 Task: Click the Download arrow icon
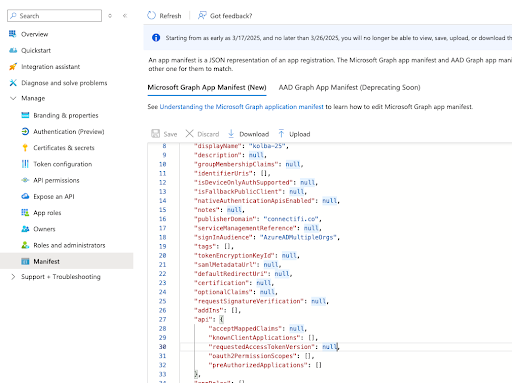(231, 134)
